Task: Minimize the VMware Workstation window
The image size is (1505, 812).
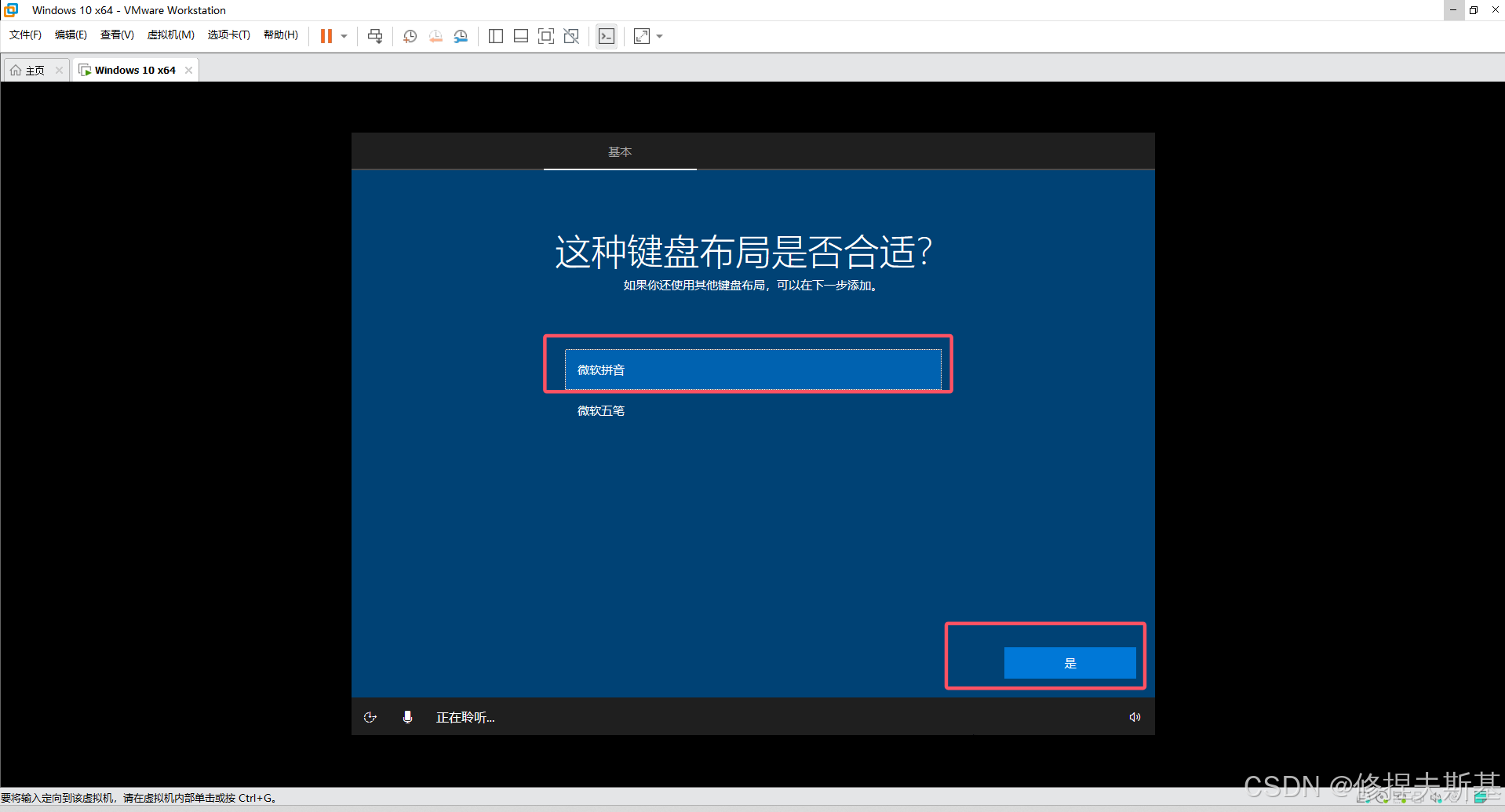Action: tap(1453, 10)
